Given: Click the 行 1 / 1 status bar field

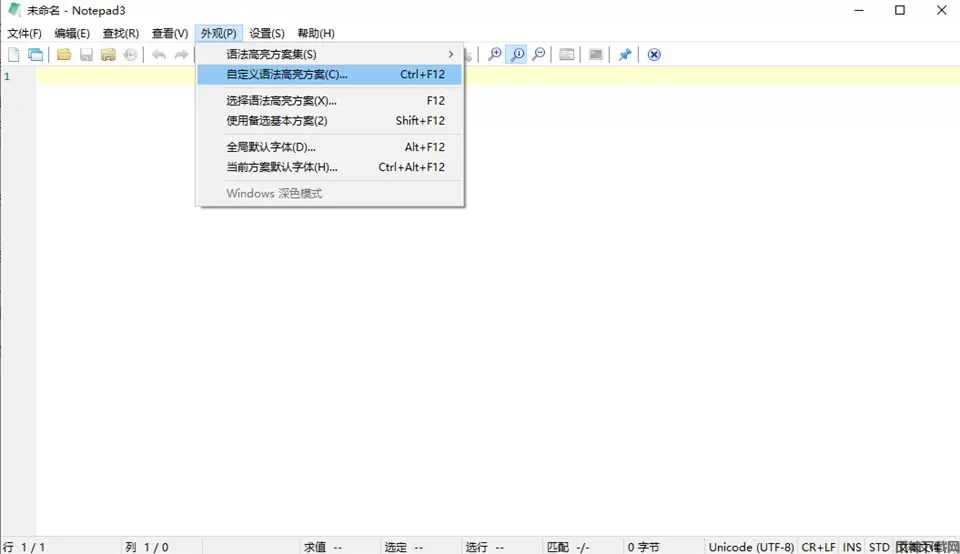Looking at the screenshot, I should [x=61, y=547].
